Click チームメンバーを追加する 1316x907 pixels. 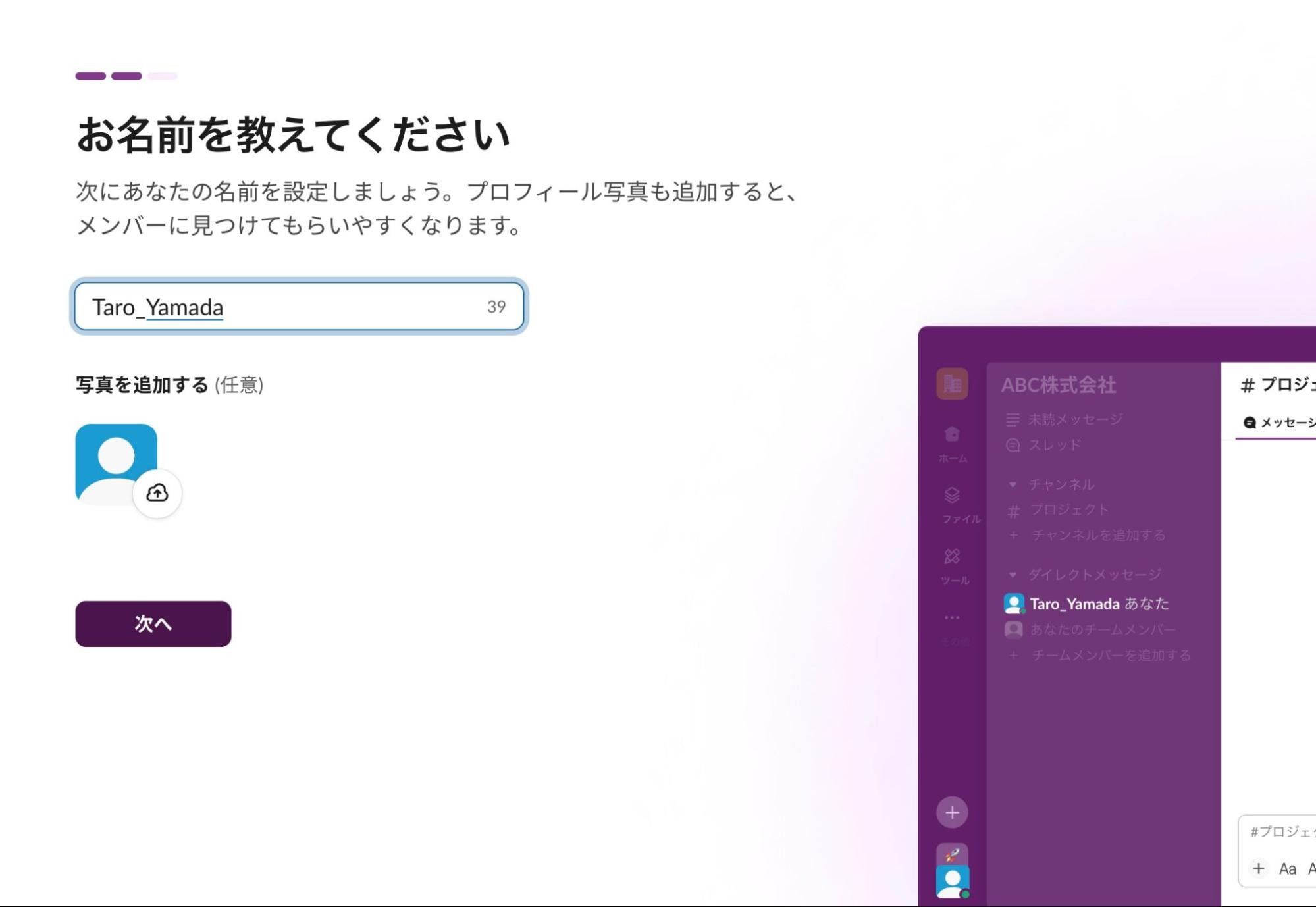coord(1099,656)
